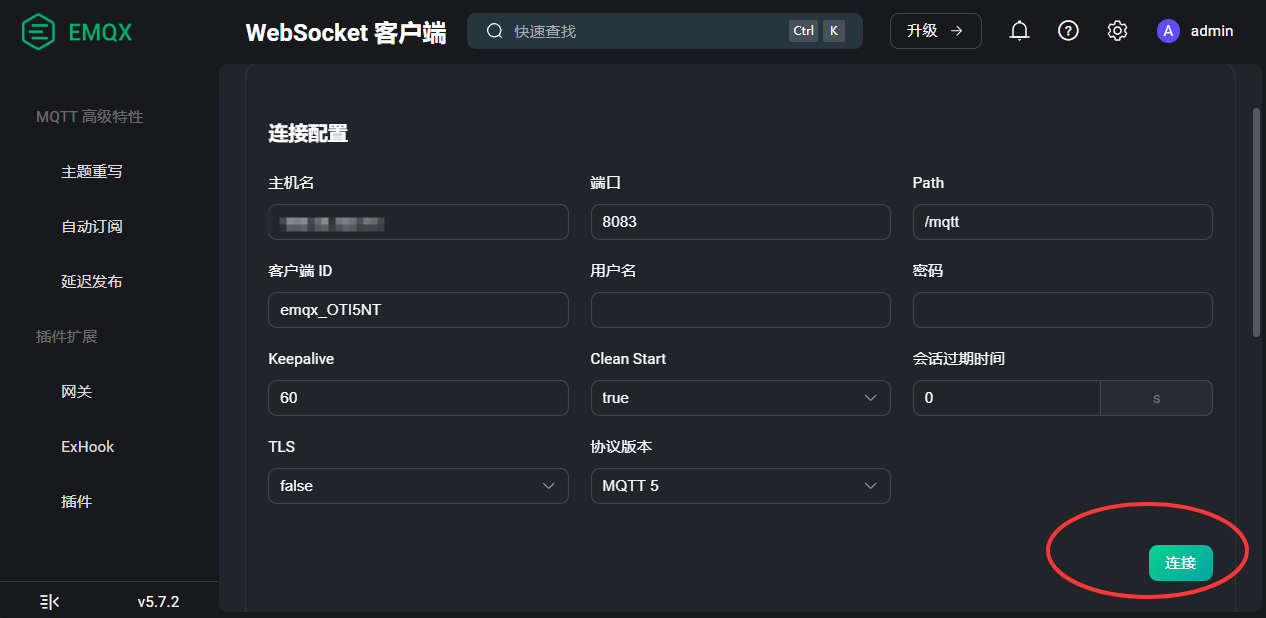
Task: Open the notifications bell
Action: (x=1019, y=31)
